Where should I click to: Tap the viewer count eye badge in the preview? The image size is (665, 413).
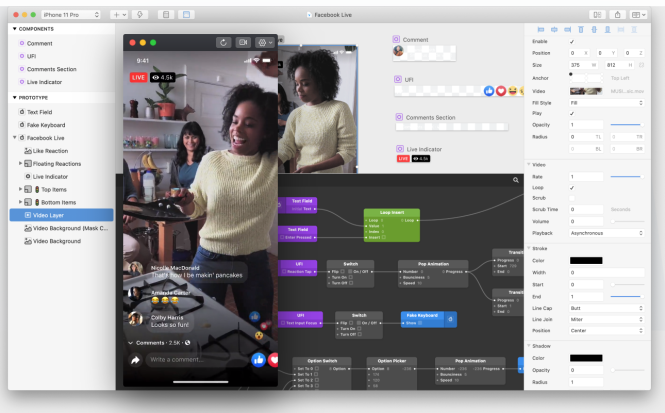tap(162, 77)
